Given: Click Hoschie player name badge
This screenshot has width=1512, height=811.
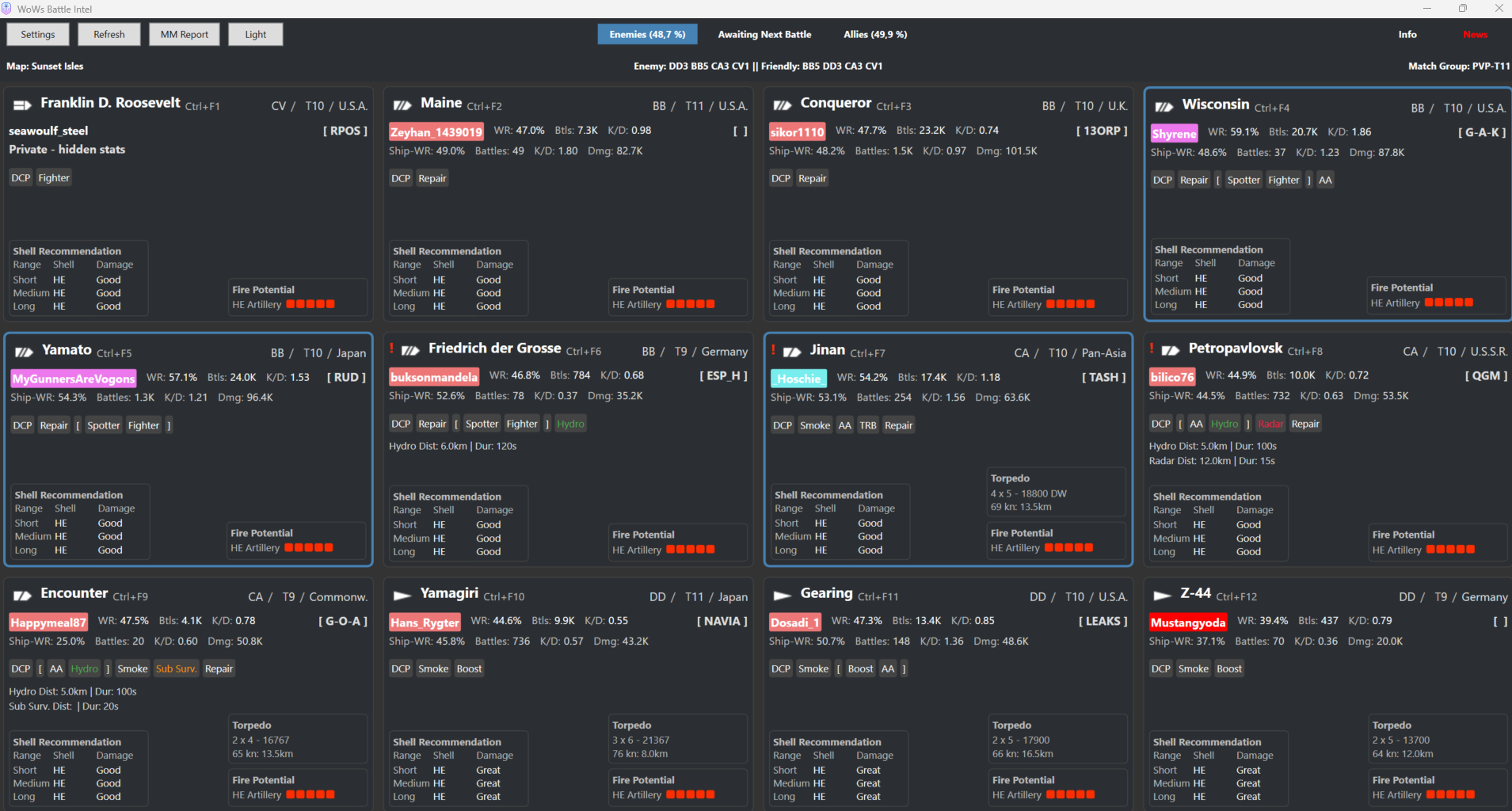Looking at the screenshot, I should coord(798,379).
